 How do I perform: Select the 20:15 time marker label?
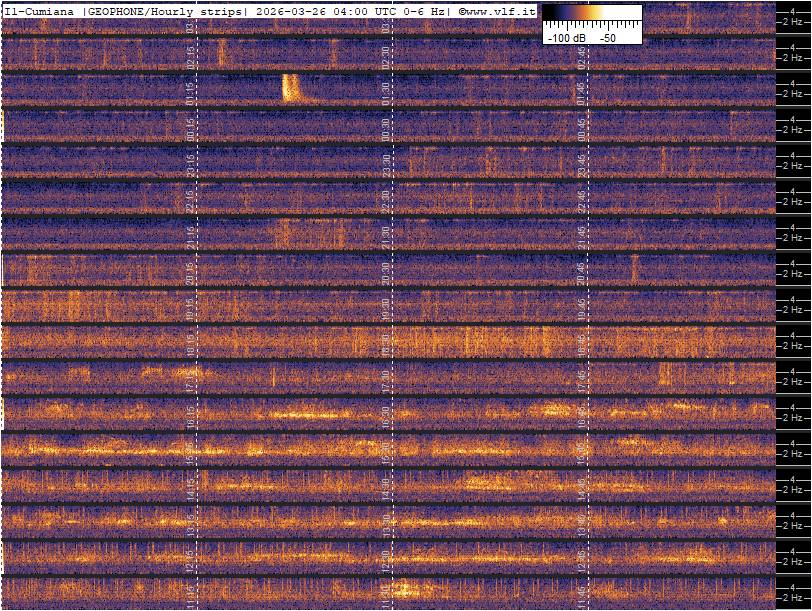[190, 272]
